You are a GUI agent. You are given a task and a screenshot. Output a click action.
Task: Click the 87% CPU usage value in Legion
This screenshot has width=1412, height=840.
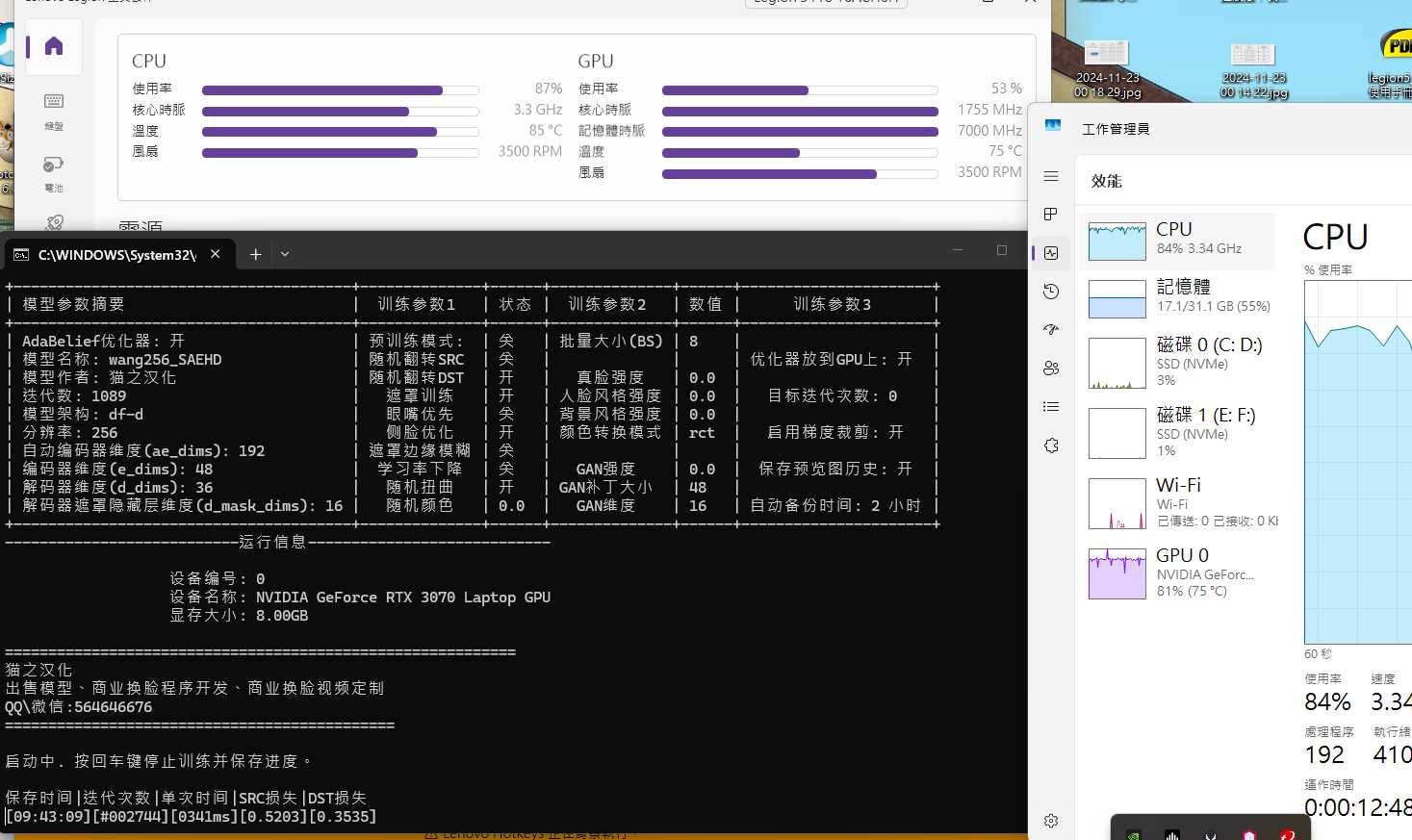[x=549, y=89]
